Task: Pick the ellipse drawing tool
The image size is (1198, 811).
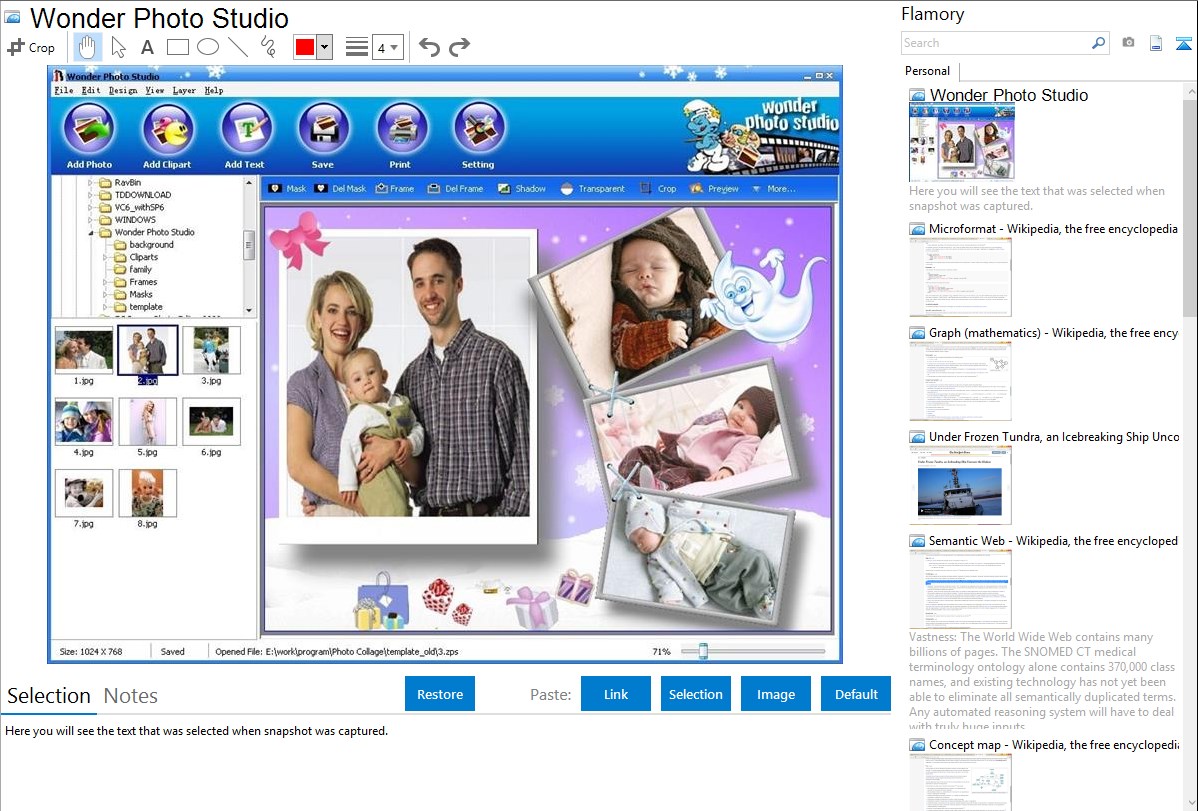Action: [208, 47]
